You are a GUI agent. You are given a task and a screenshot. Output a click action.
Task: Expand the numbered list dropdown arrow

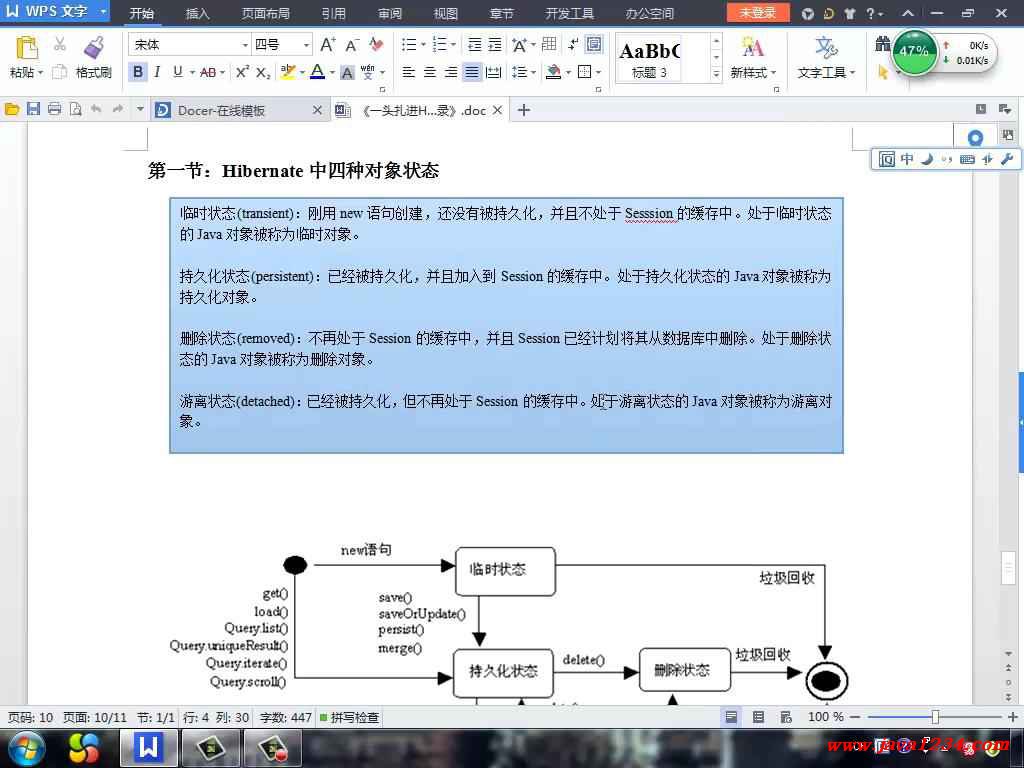tap(453, 45)
